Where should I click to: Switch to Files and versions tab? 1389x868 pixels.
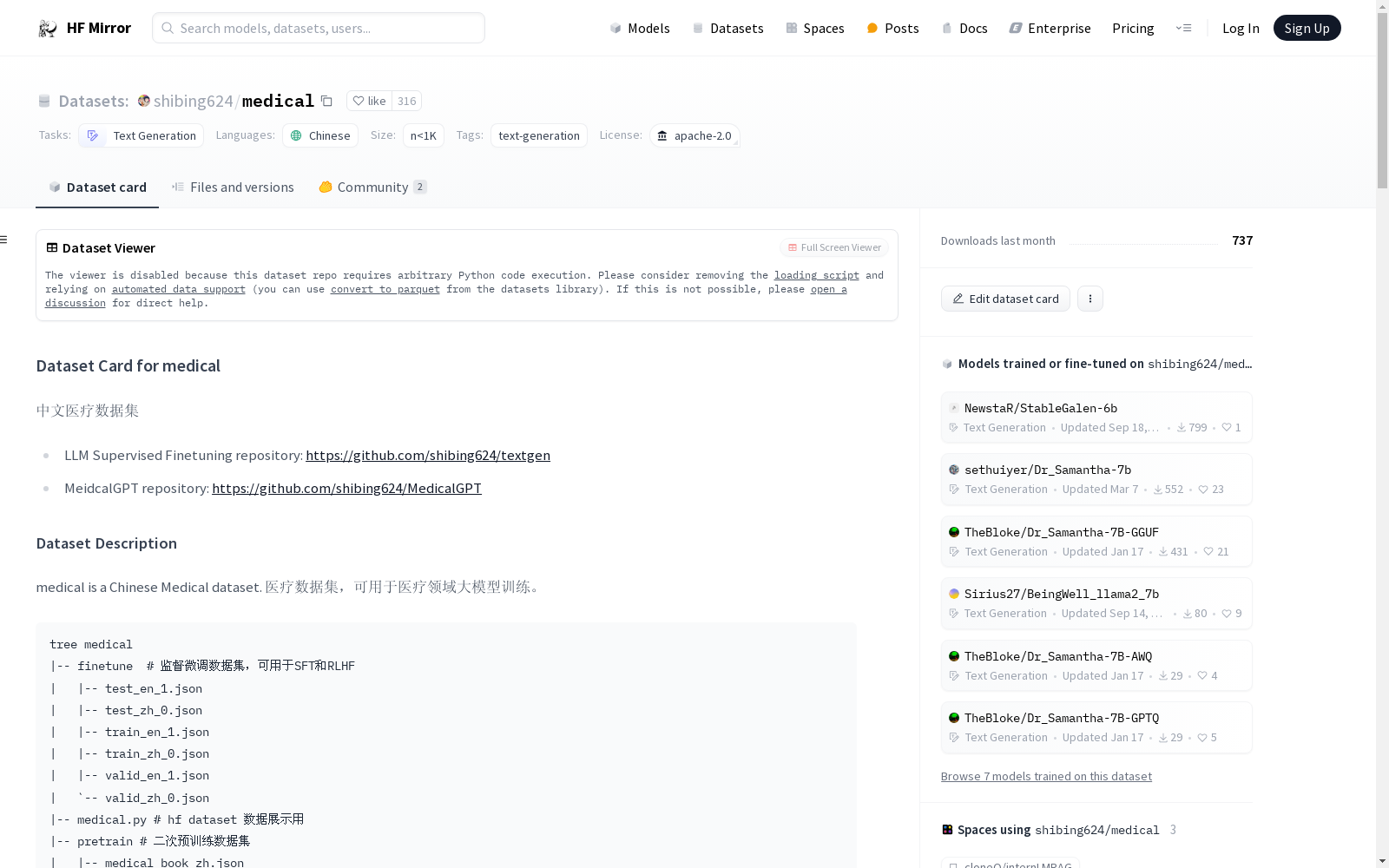click(x=233, y=187)
